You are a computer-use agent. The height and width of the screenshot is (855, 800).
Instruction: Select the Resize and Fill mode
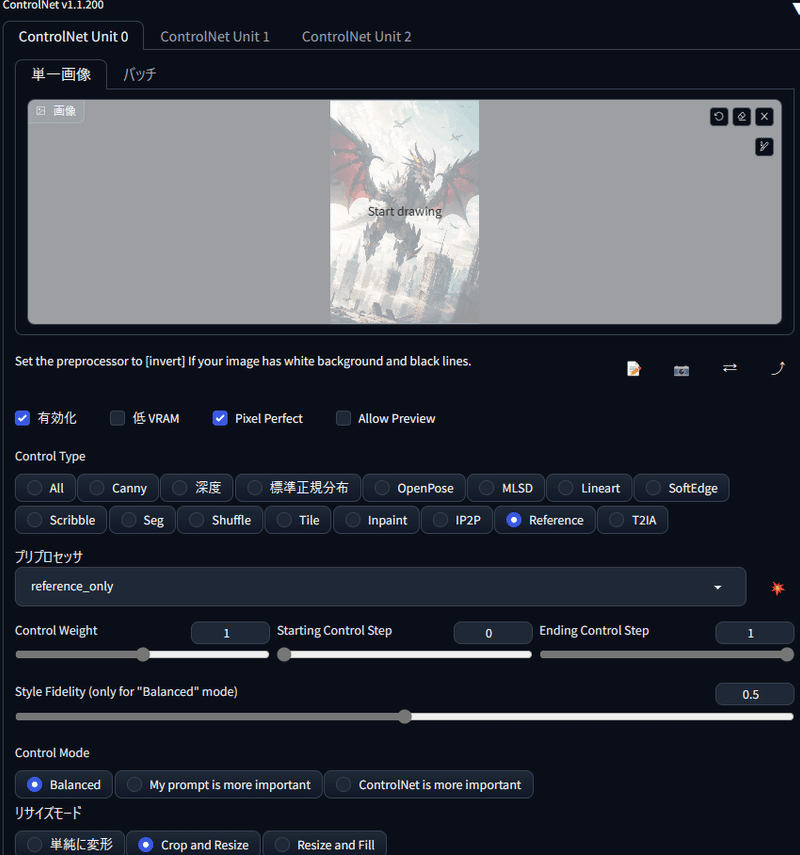pyautogui.click(x=324, y=845)
